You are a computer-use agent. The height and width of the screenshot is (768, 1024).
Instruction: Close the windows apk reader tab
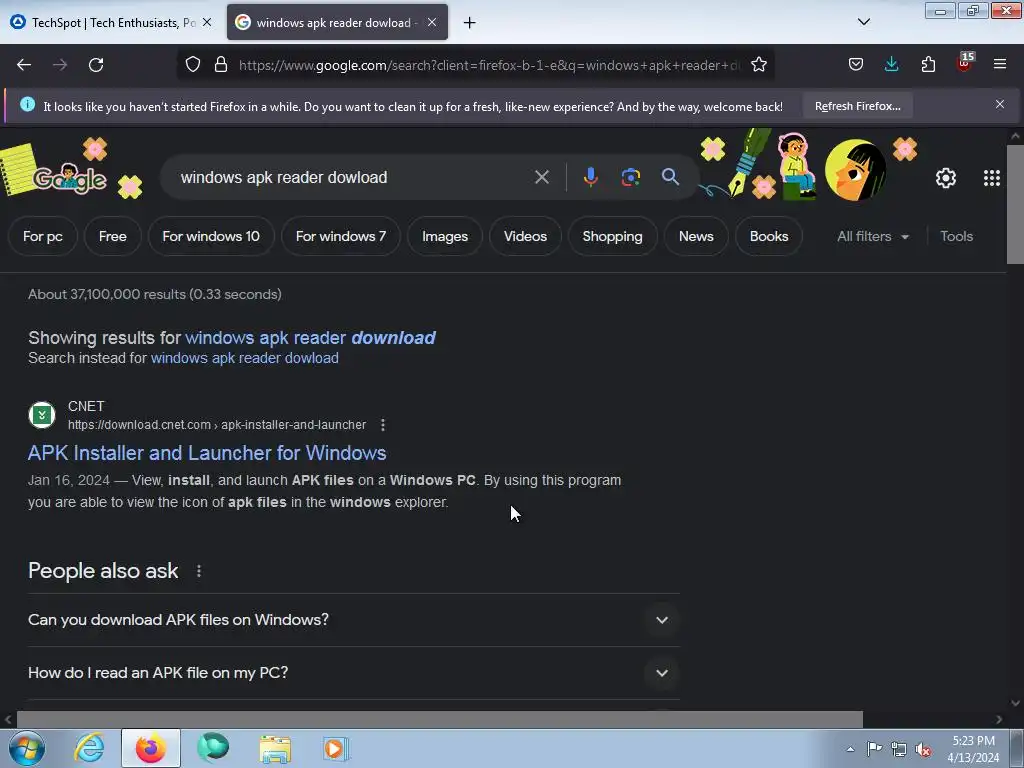432,22
